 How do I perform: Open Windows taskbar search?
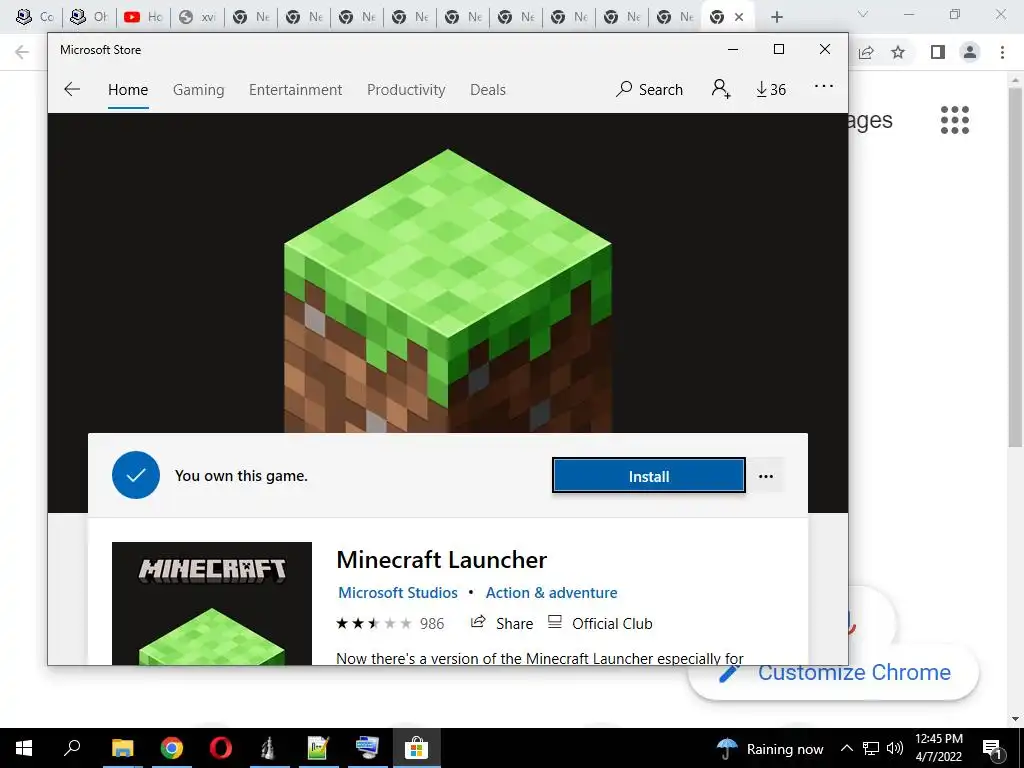tap(72, 748)
